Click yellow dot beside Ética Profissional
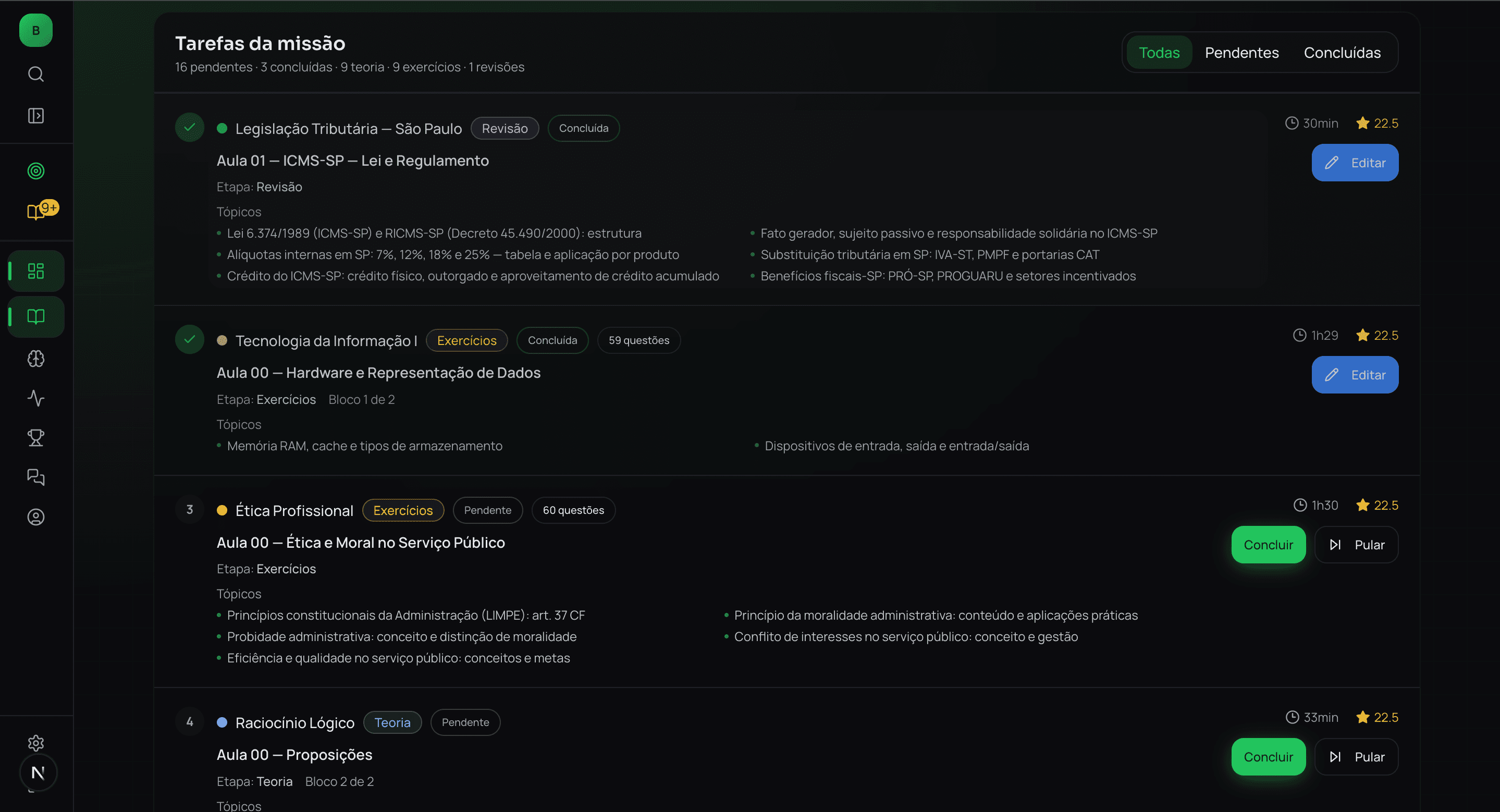 coord(222,510)
